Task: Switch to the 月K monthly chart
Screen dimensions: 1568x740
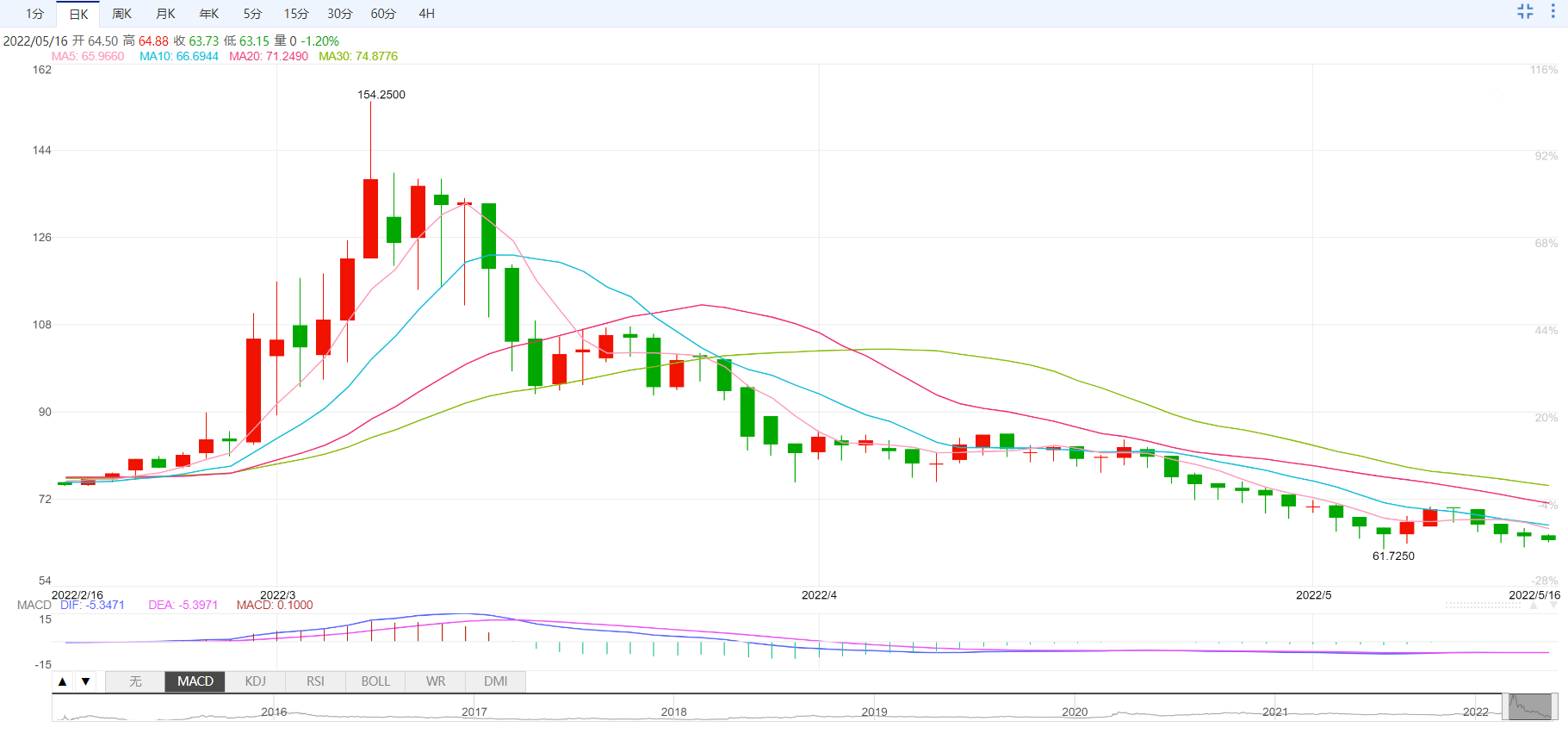Action: (165, 14)
